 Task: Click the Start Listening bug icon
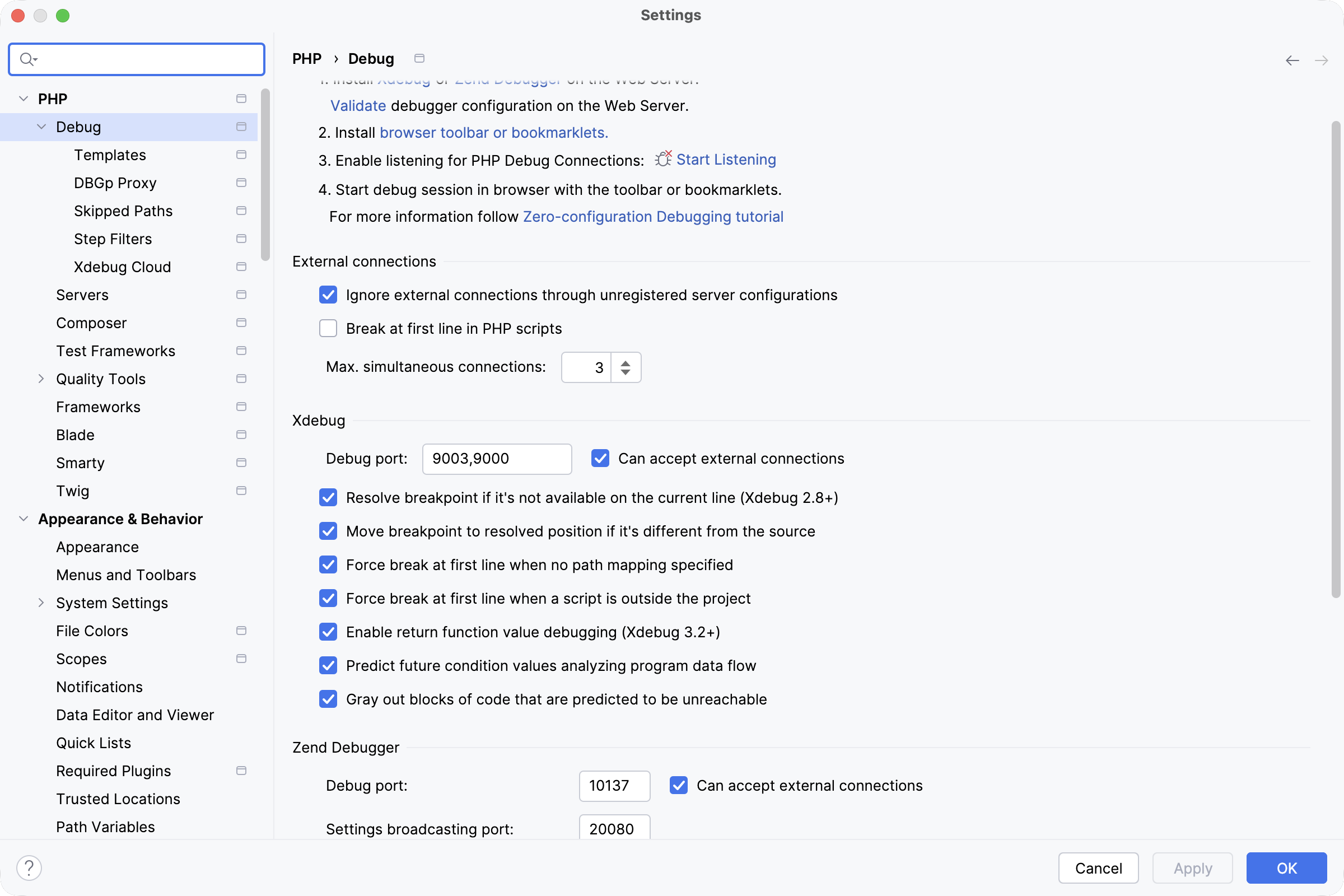[x=664, y=158]
